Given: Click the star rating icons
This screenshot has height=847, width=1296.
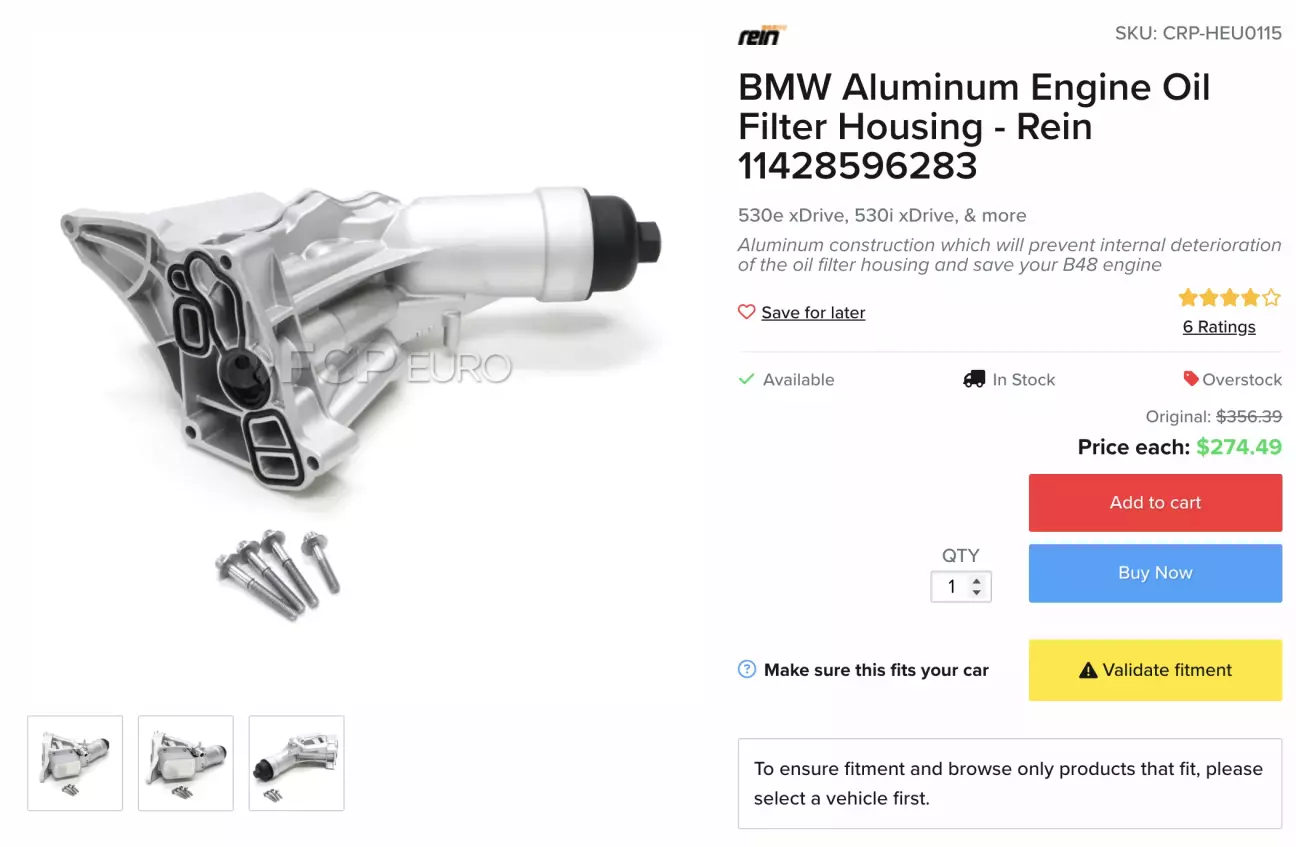Looking at the screenshot, I should click(1229, 297).
